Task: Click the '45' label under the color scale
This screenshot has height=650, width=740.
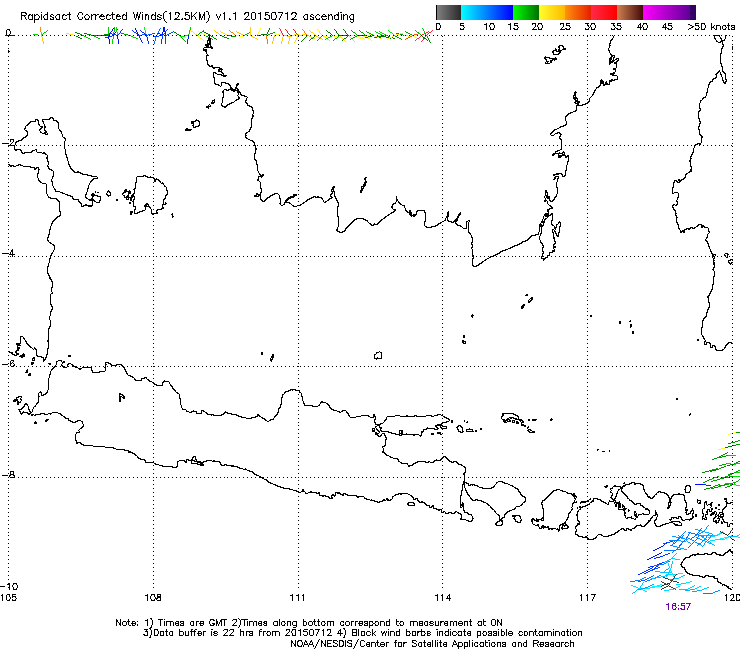Action: coord(667,27)
